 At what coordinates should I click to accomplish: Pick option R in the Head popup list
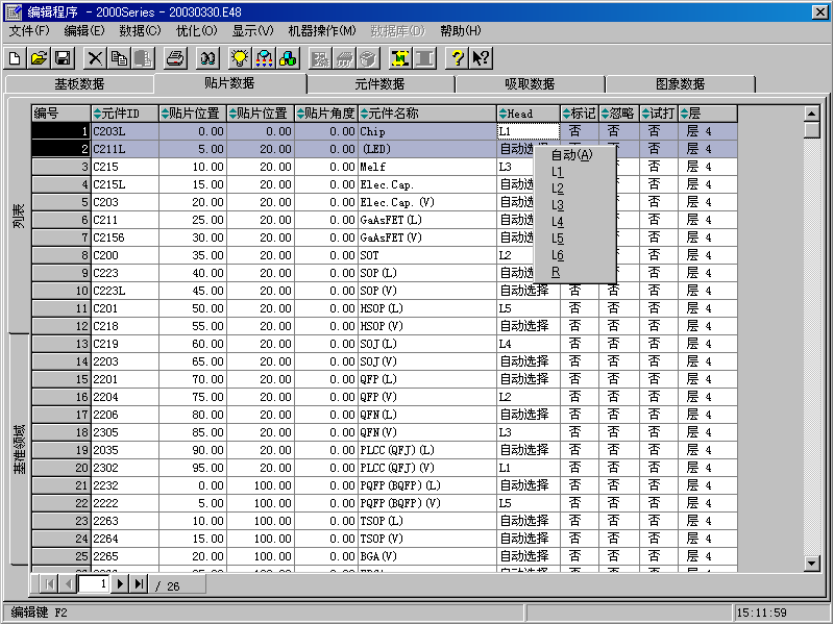555,272
